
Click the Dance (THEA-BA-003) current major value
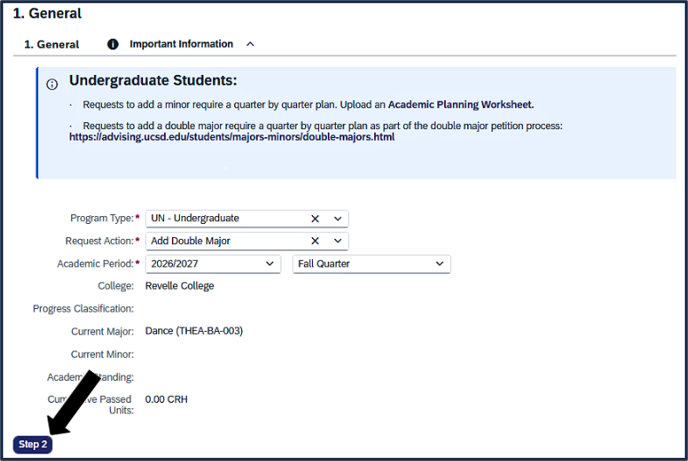(194, 331)
